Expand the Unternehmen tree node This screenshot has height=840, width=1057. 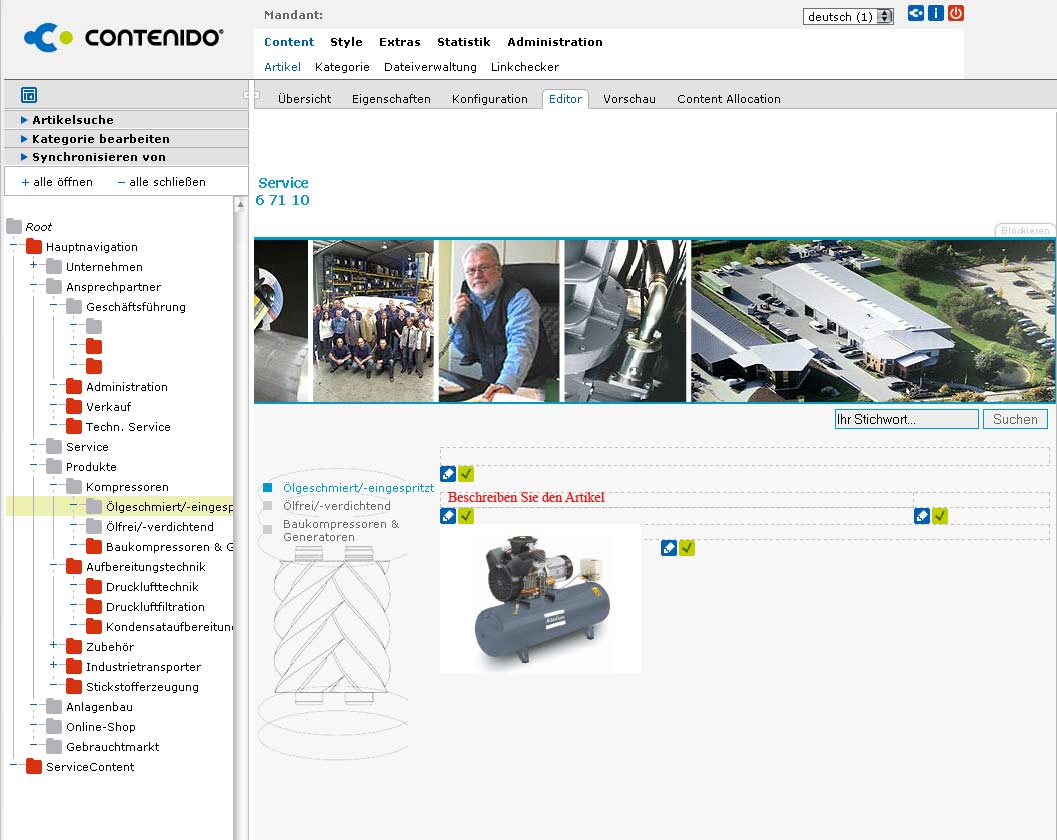tap(33, 266)
